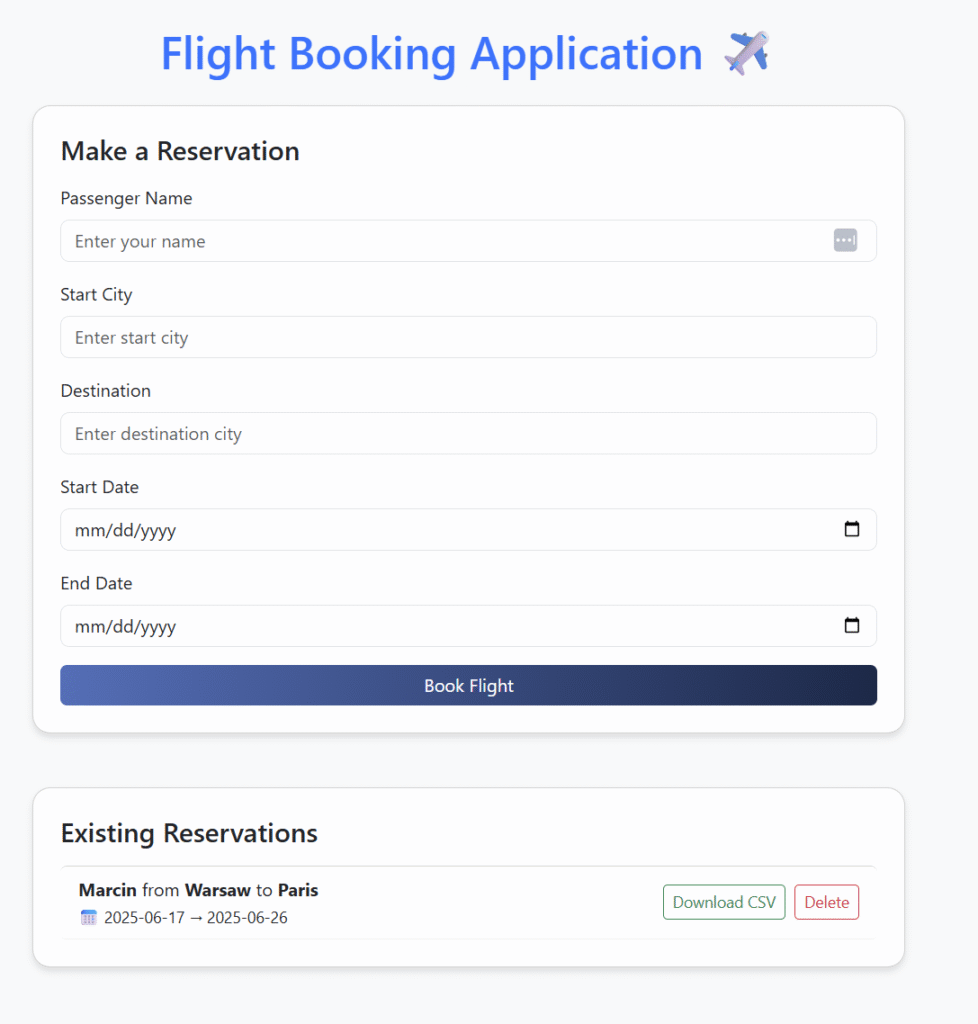Click the airplane icon in the page title
This screenshot has height=1024, width=978.
coord(746,53)
